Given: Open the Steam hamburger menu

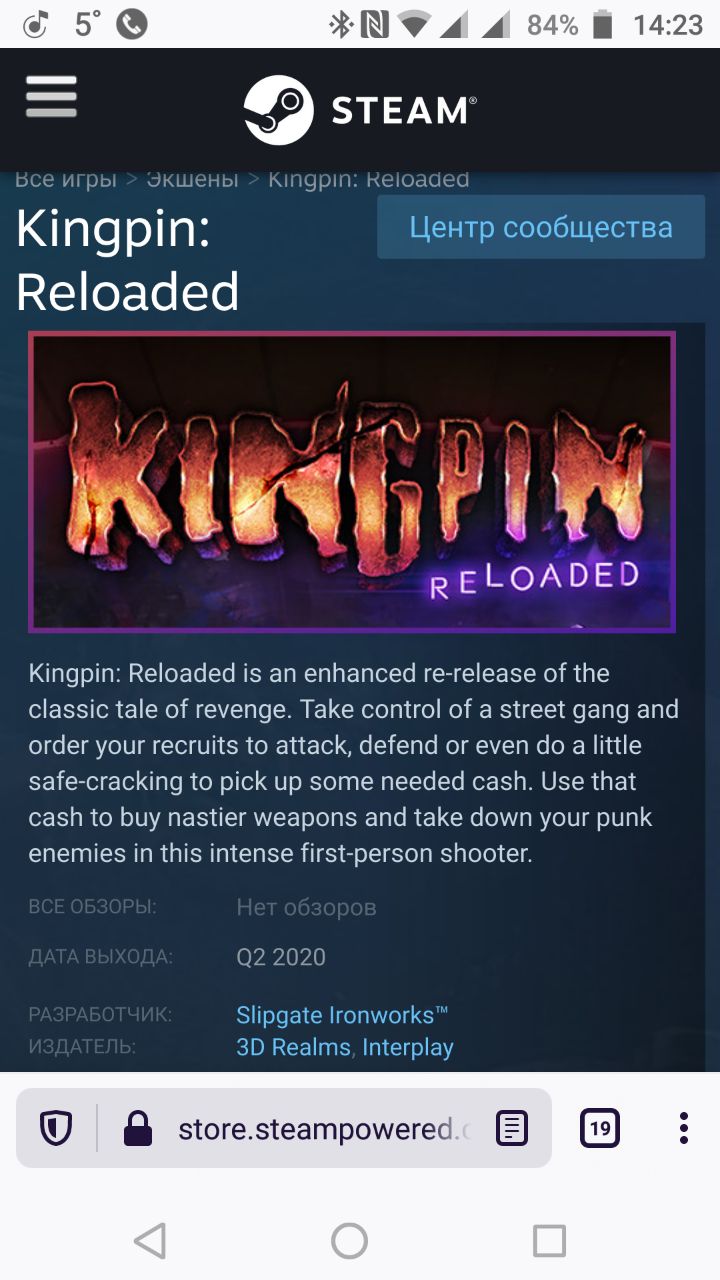Looking at the screenshot, I should point(51,98).
